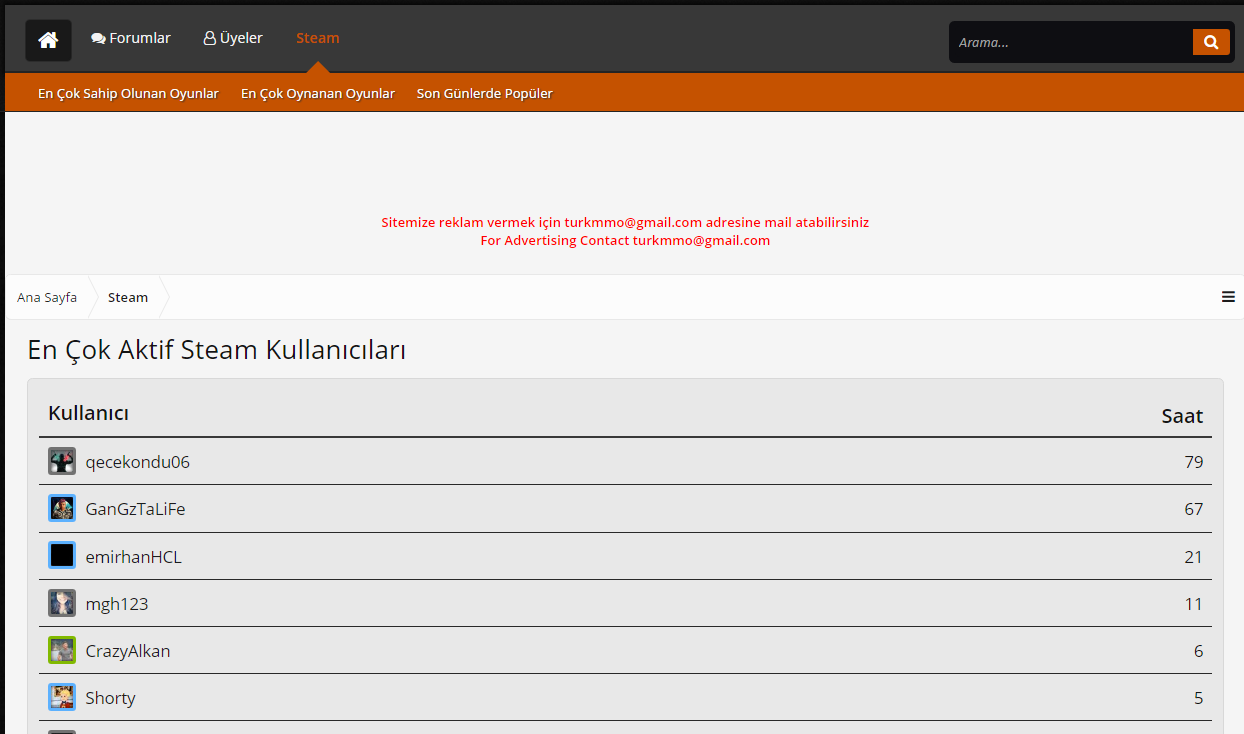Click the 11 hours value
This screenshot has width=1244, height=734.
point(1193,604)
